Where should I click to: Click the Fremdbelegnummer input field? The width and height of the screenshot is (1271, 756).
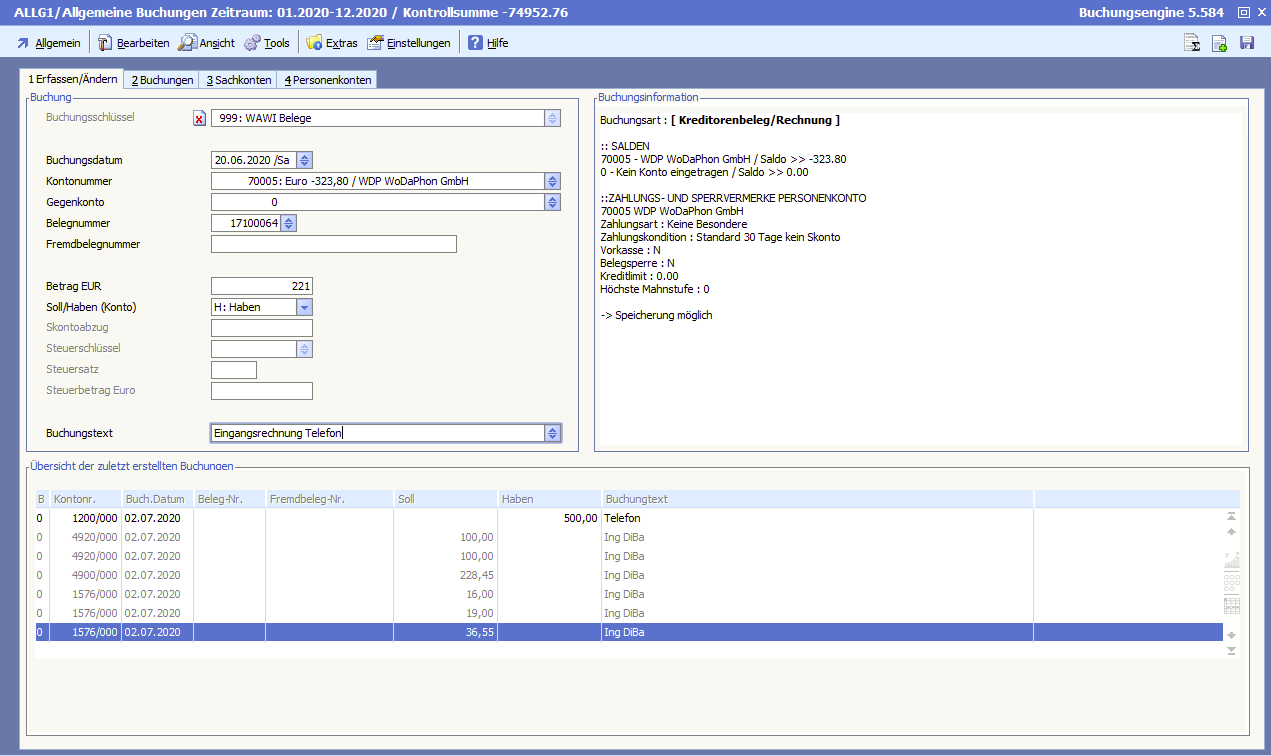pos(333,244)
